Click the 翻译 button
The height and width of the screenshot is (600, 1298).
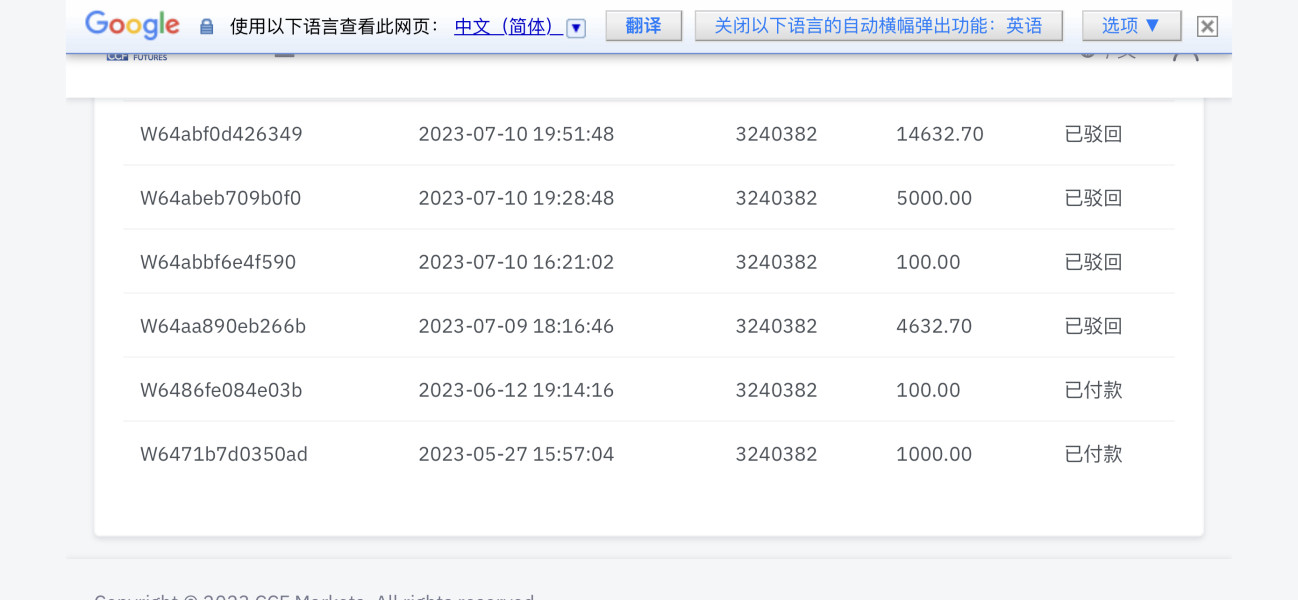644,26
